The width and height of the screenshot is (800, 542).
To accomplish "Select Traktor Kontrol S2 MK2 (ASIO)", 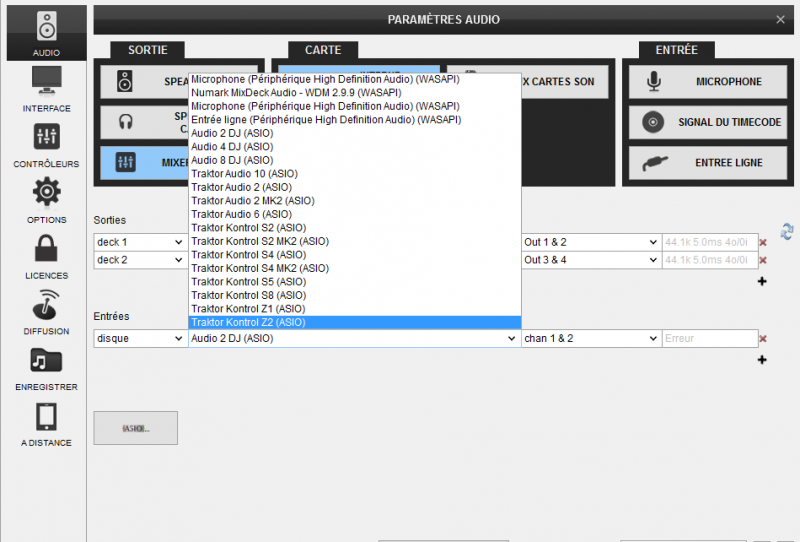I will (x=355, y=241).
